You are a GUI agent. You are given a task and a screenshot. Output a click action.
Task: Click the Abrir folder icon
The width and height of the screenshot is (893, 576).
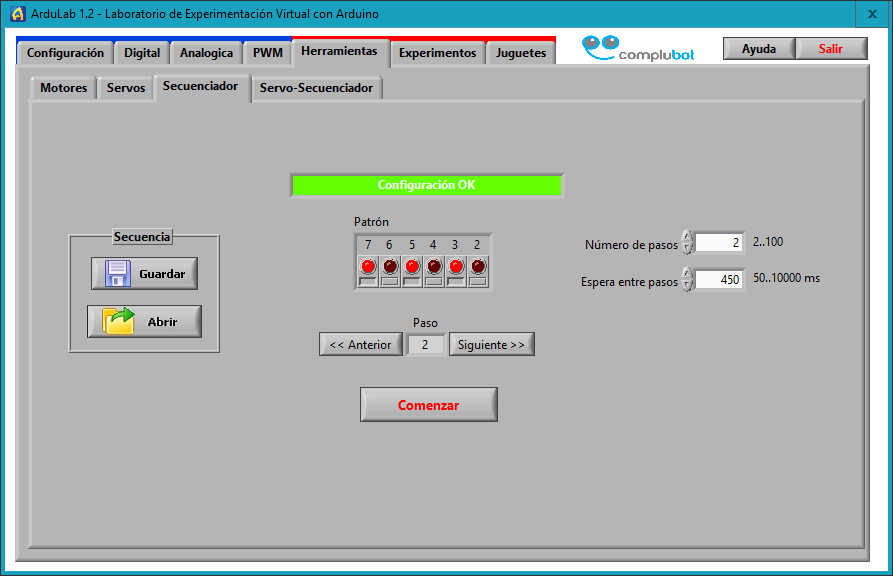tap(118, 322)
